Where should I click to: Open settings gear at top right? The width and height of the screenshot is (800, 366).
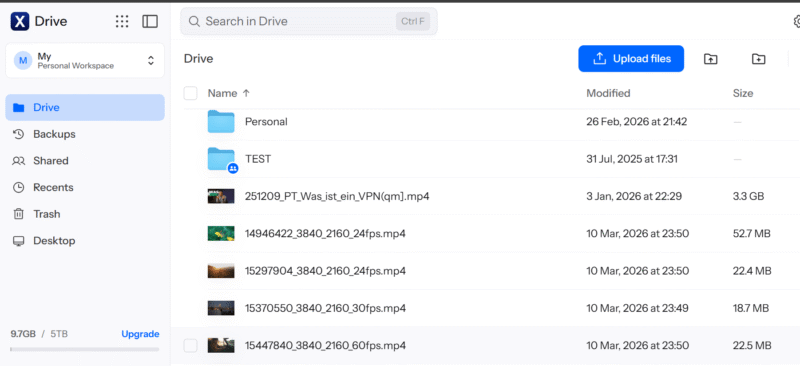[797, 21]
